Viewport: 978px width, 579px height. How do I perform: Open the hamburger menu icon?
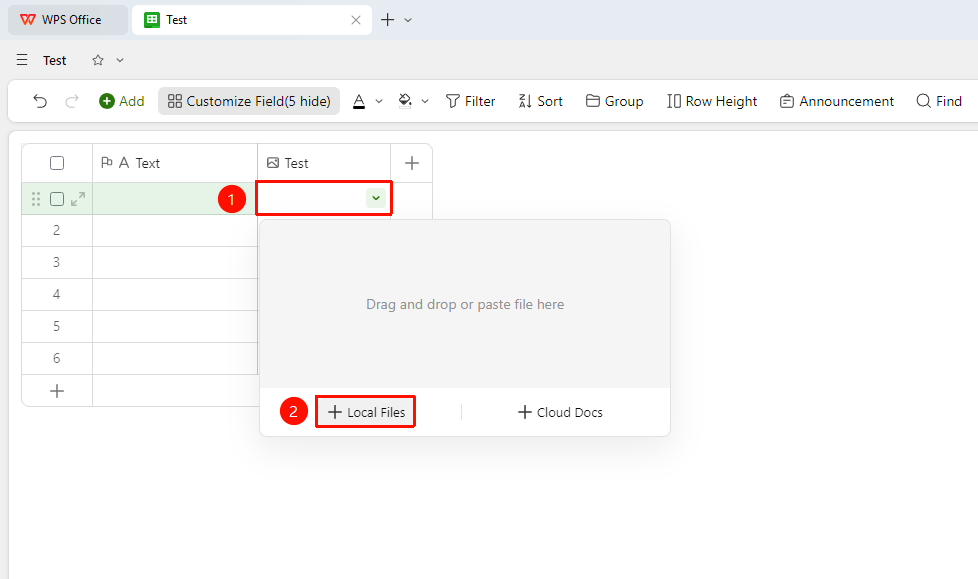point(22,60)
